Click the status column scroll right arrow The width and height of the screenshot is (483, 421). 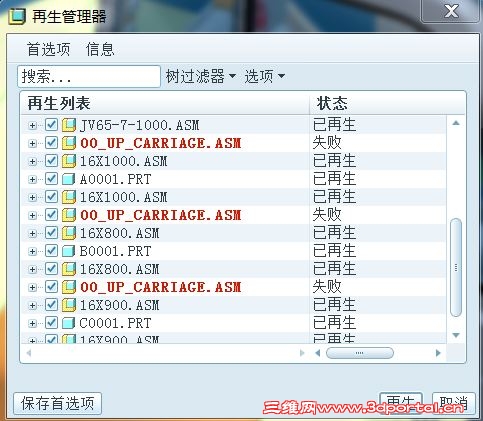[x=438, y=353]
